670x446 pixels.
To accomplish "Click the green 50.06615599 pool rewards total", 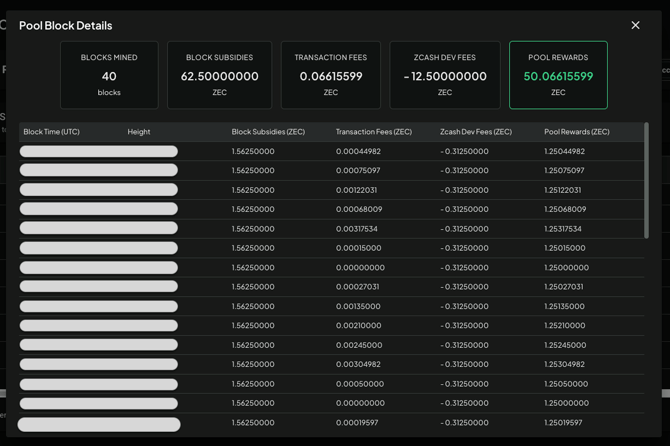I will pos(558,76).
